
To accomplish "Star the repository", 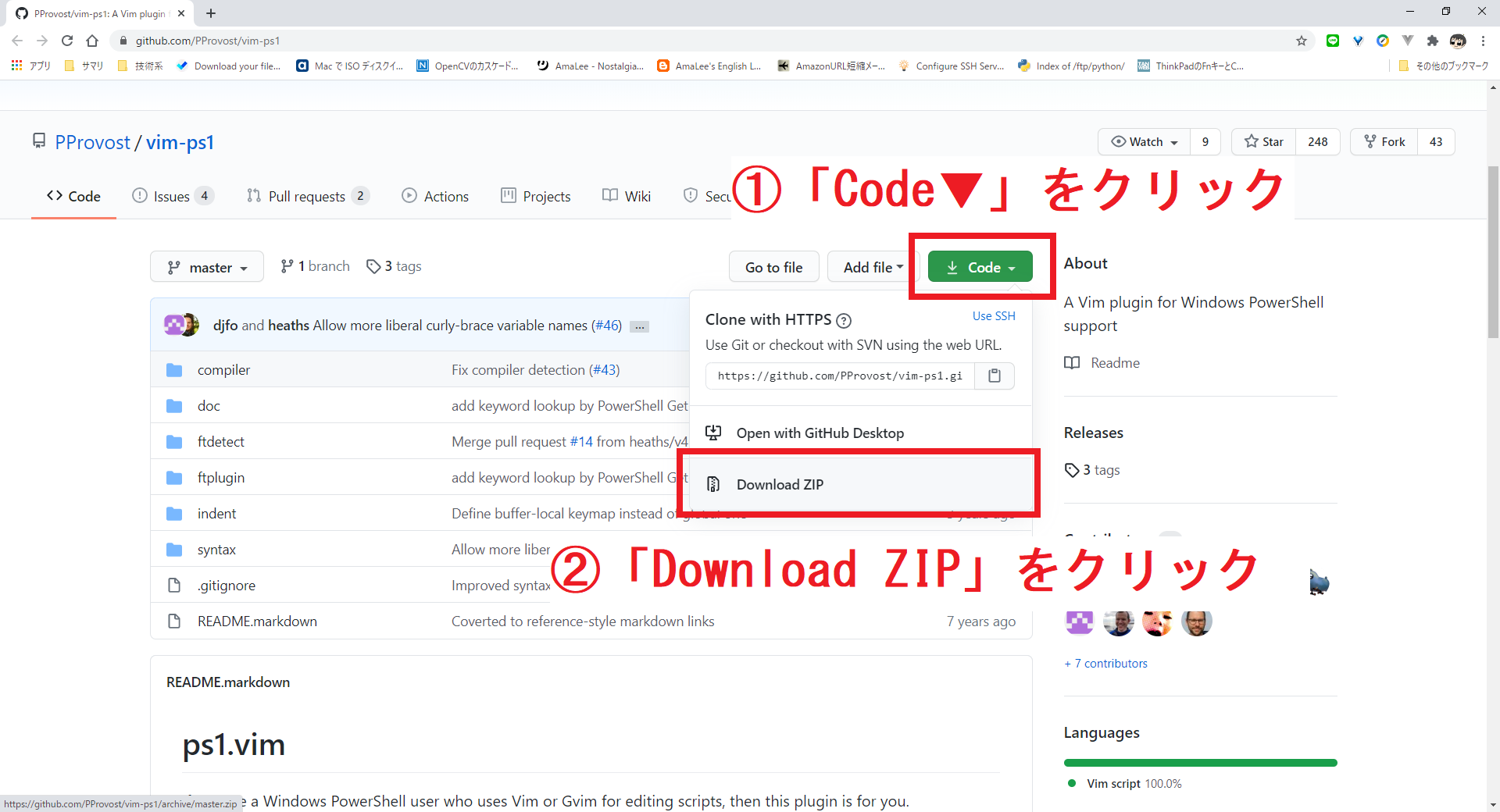I will click(1264, 141).
